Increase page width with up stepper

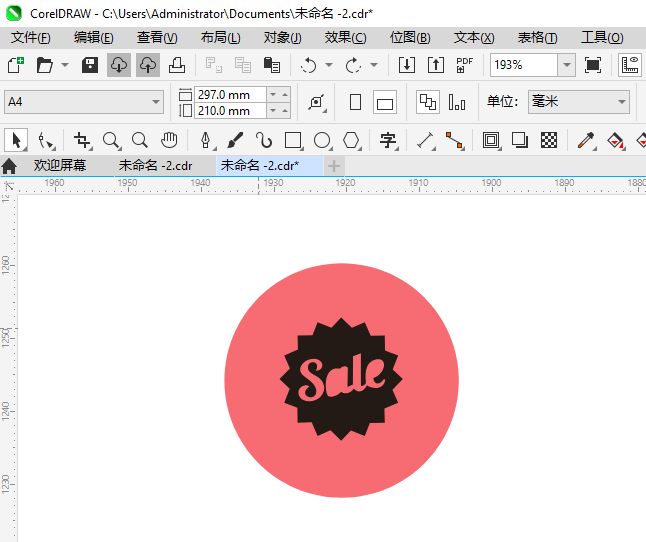pos(285,95)
